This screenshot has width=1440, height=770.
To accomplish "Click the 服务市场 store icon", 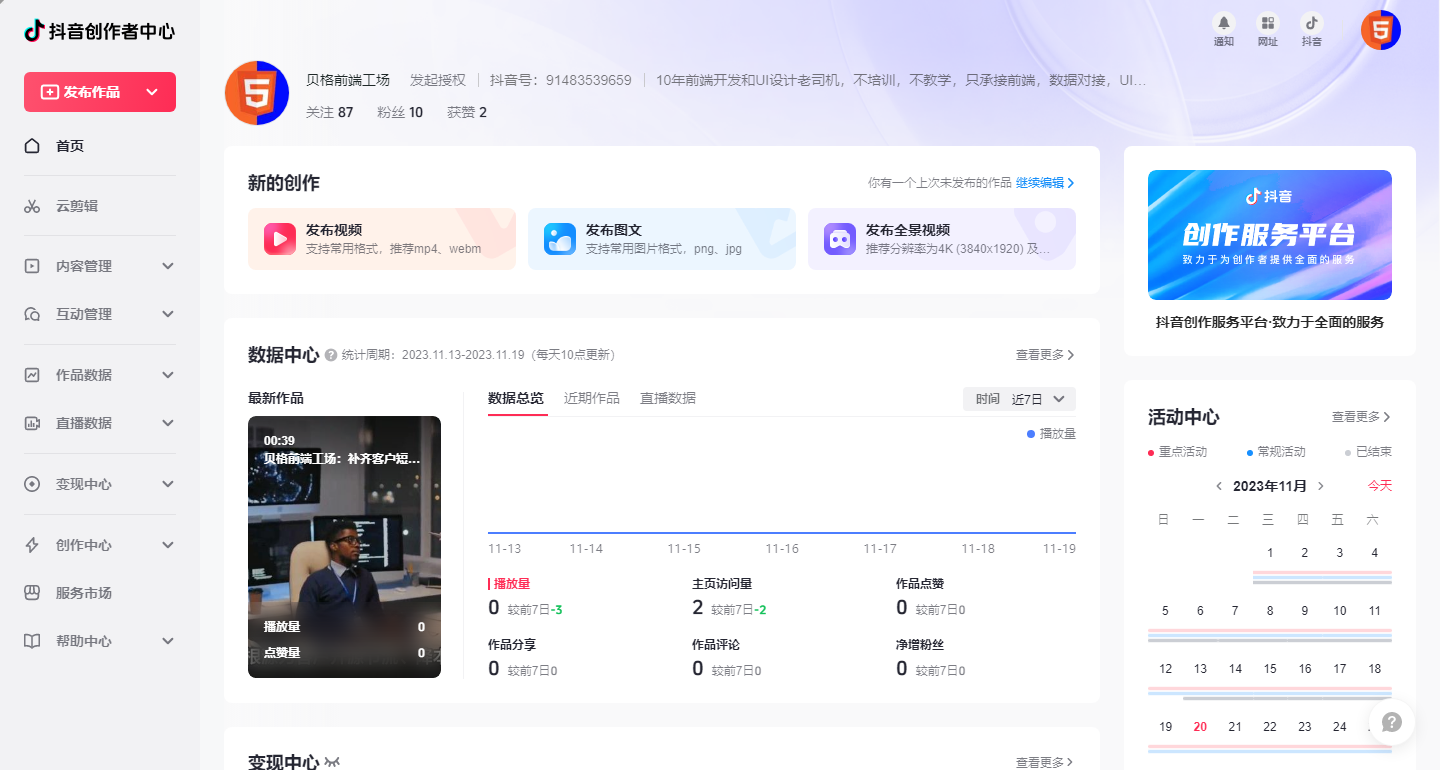I will [32, 593].
